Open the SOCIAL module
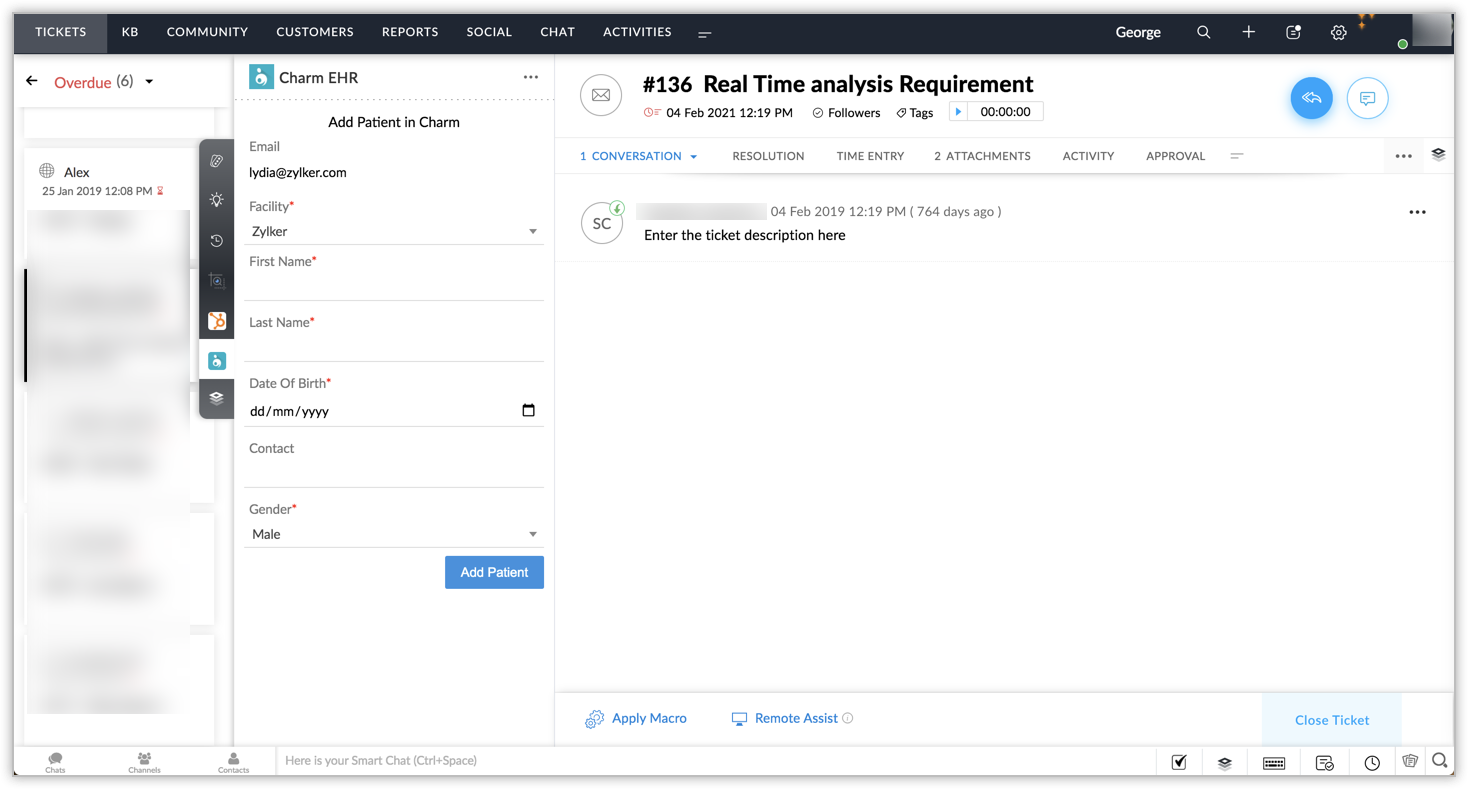Screen dimensions: 1468x789 pos(489,32)
